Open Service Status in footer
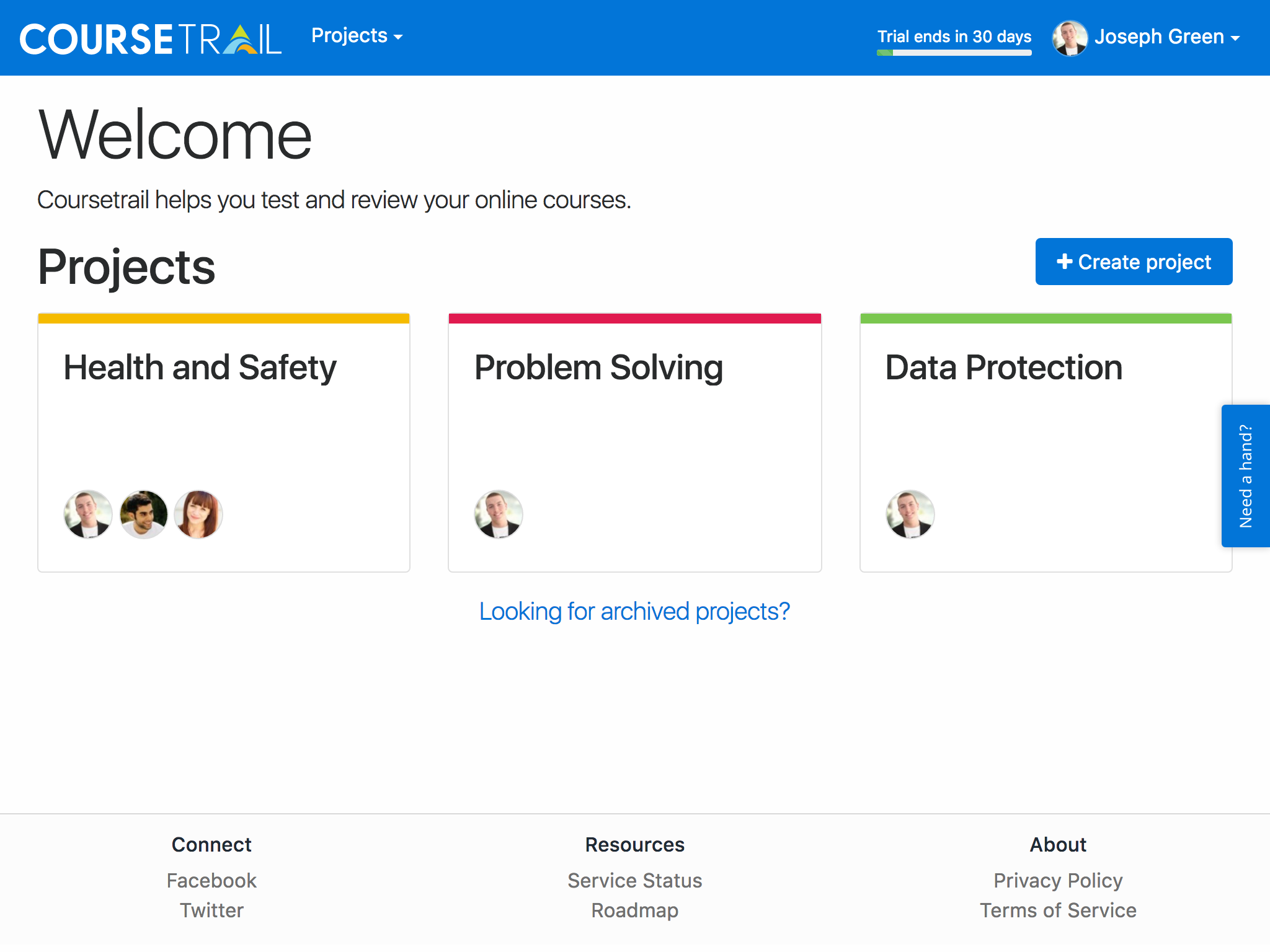 click(x=634, y=880)
